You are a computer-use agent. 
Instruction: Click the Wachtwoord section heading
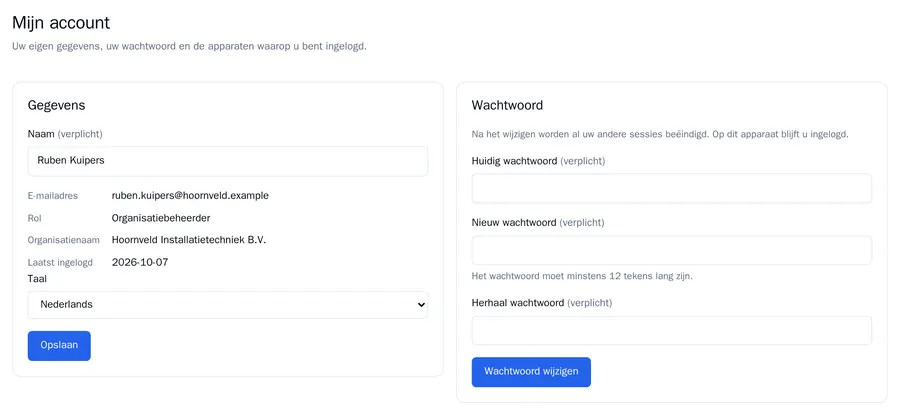[507, 106]
